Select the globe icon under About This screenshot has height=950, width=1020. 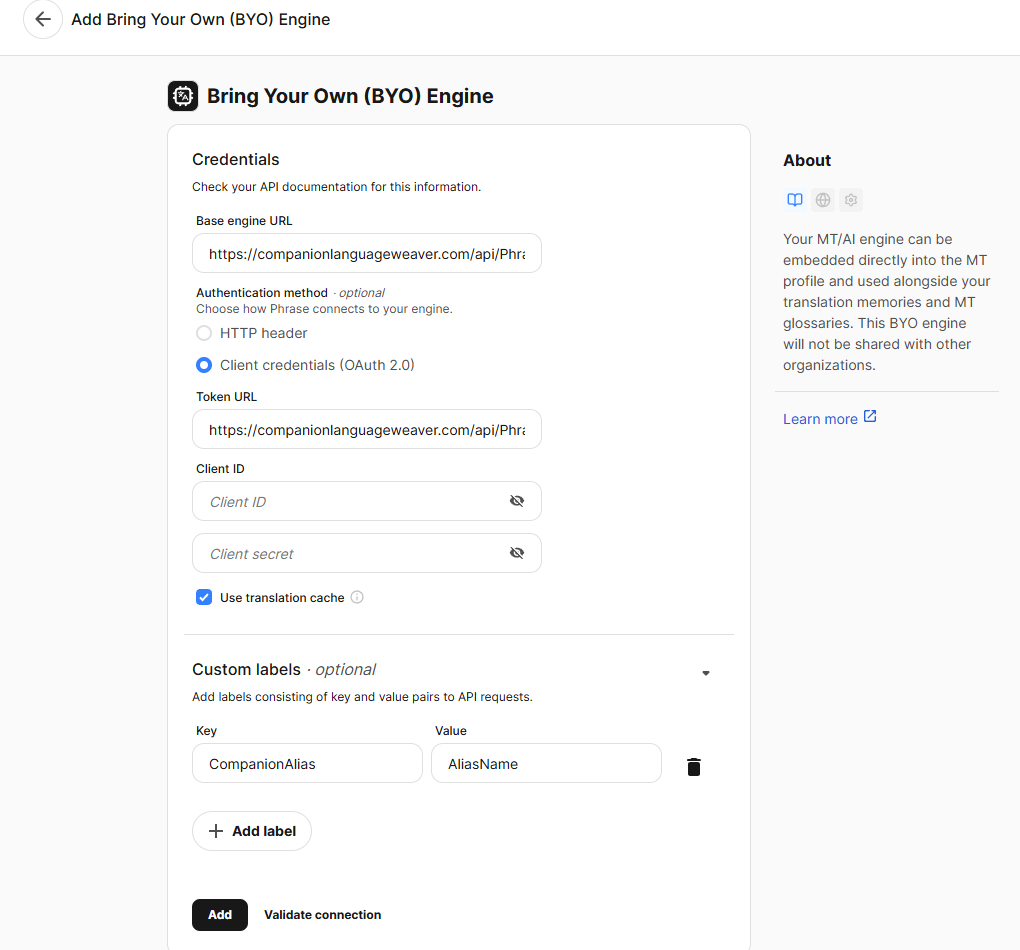[x=823, y=200]
